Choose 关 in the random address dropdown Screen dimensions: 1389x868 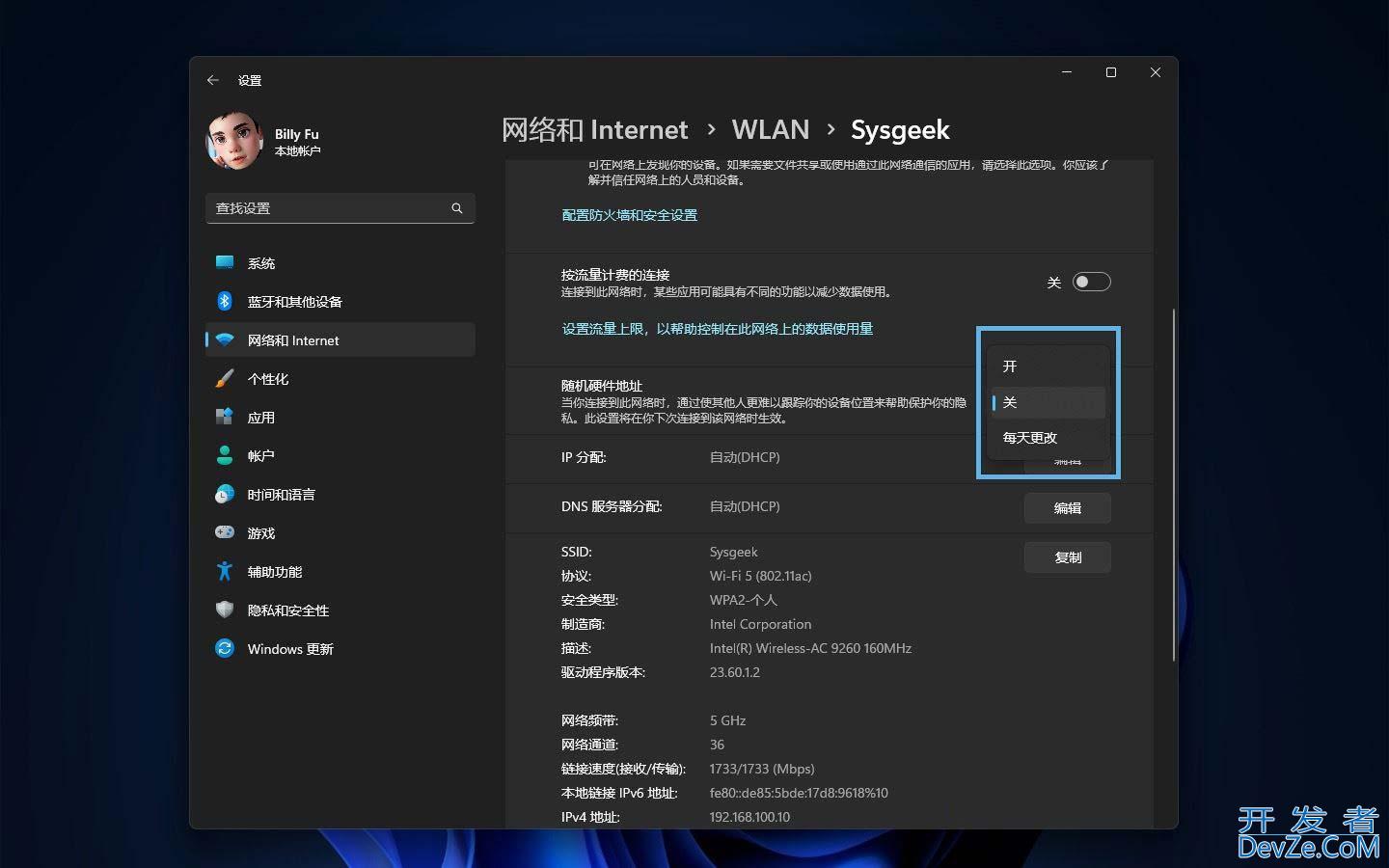tap(1049, 402)
